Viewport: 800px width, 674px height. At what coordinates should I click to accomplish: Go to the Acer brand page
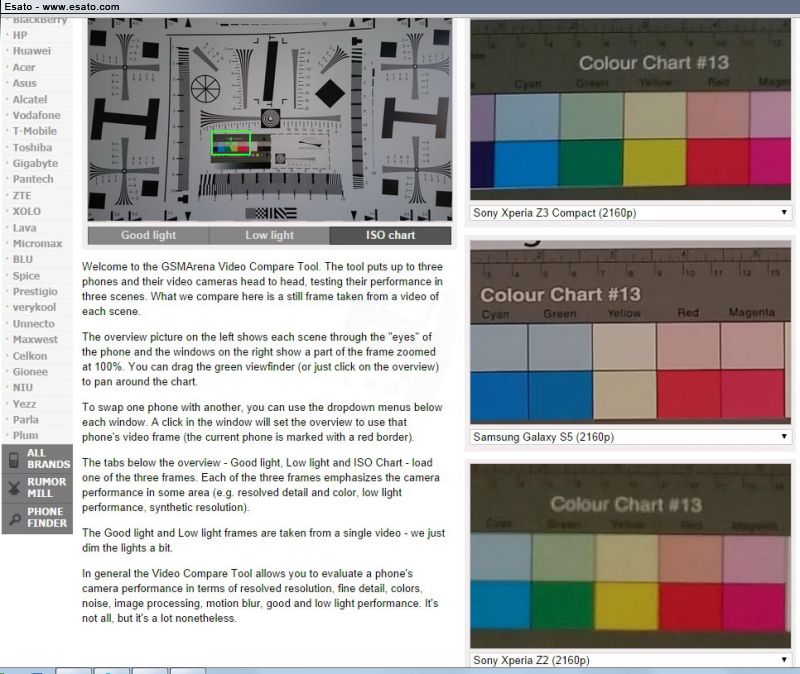pos(24,67)
